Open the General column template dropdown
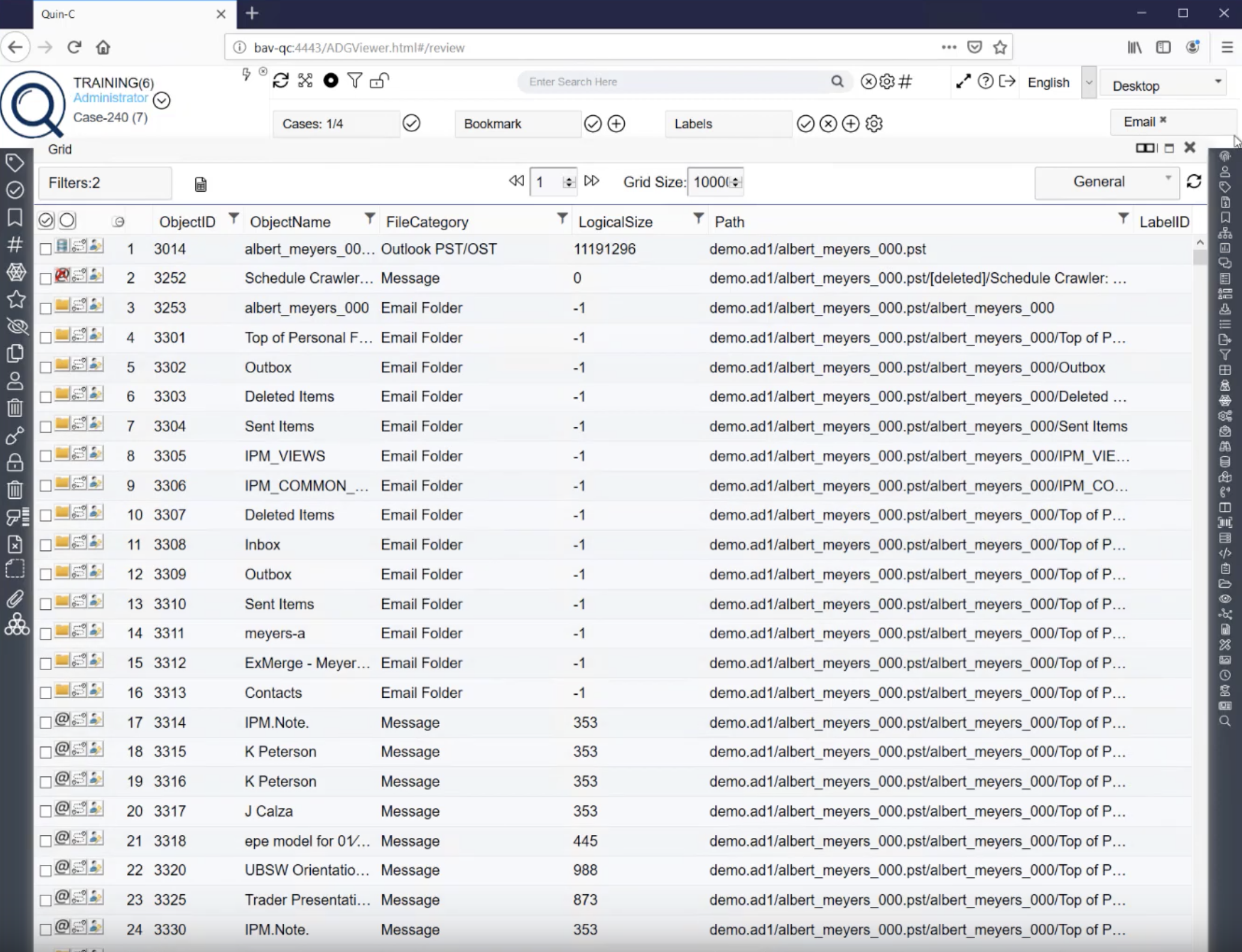 1107,182
